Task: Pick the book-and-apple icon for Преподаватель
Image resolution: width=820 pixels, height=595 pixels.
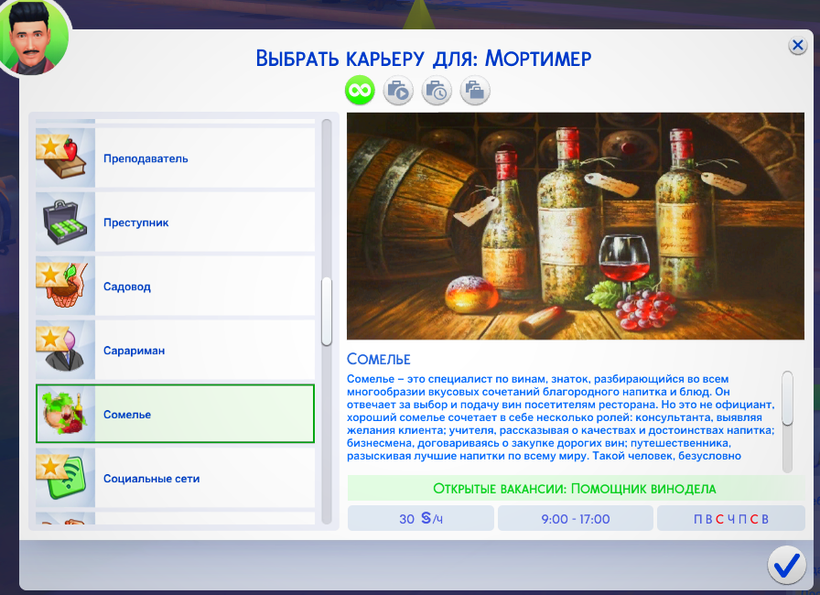Action: pyautogui.click(x=65, y=158)
